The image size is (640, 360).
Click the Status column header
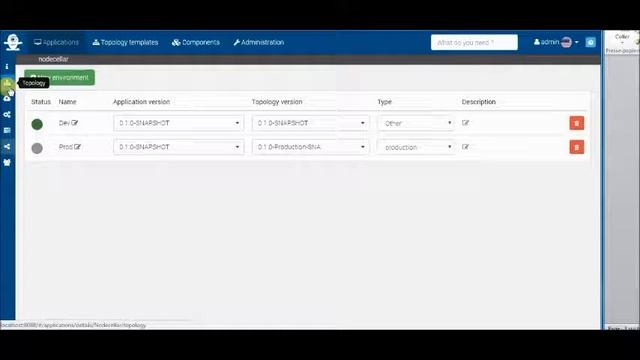(x=41, y=102)
